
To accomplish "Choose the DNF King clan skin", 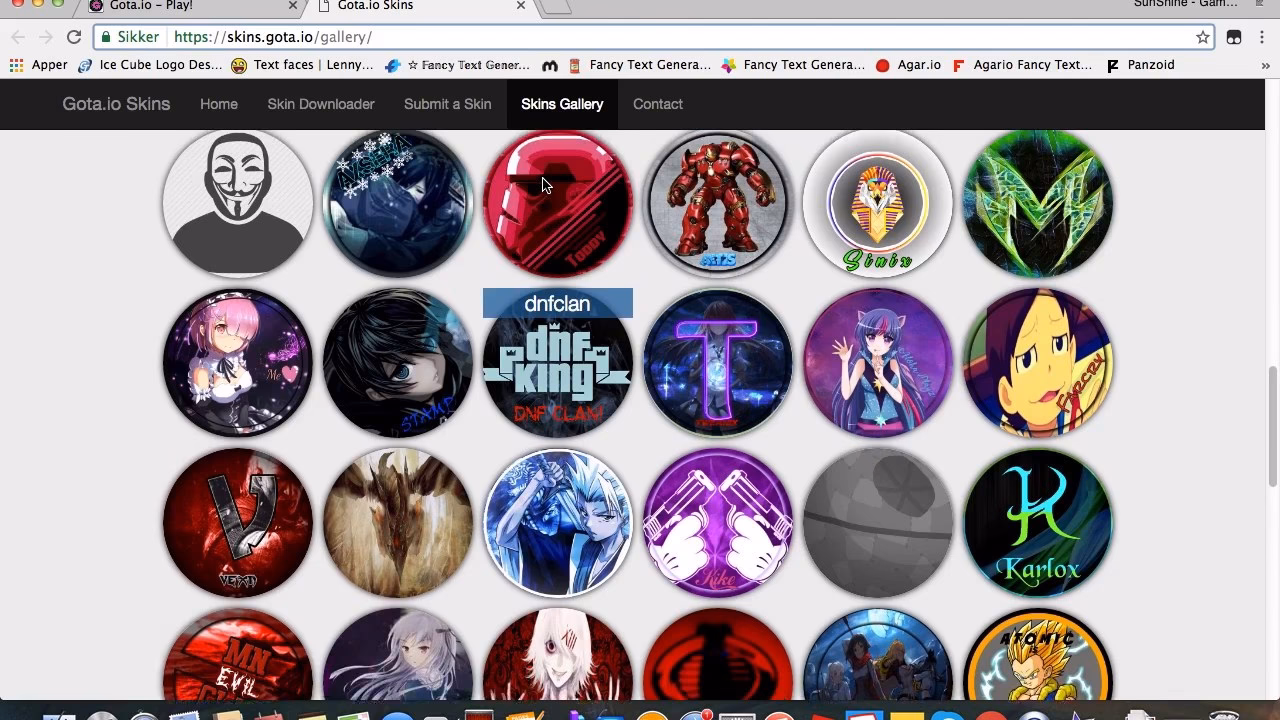I will click(558, 363).
